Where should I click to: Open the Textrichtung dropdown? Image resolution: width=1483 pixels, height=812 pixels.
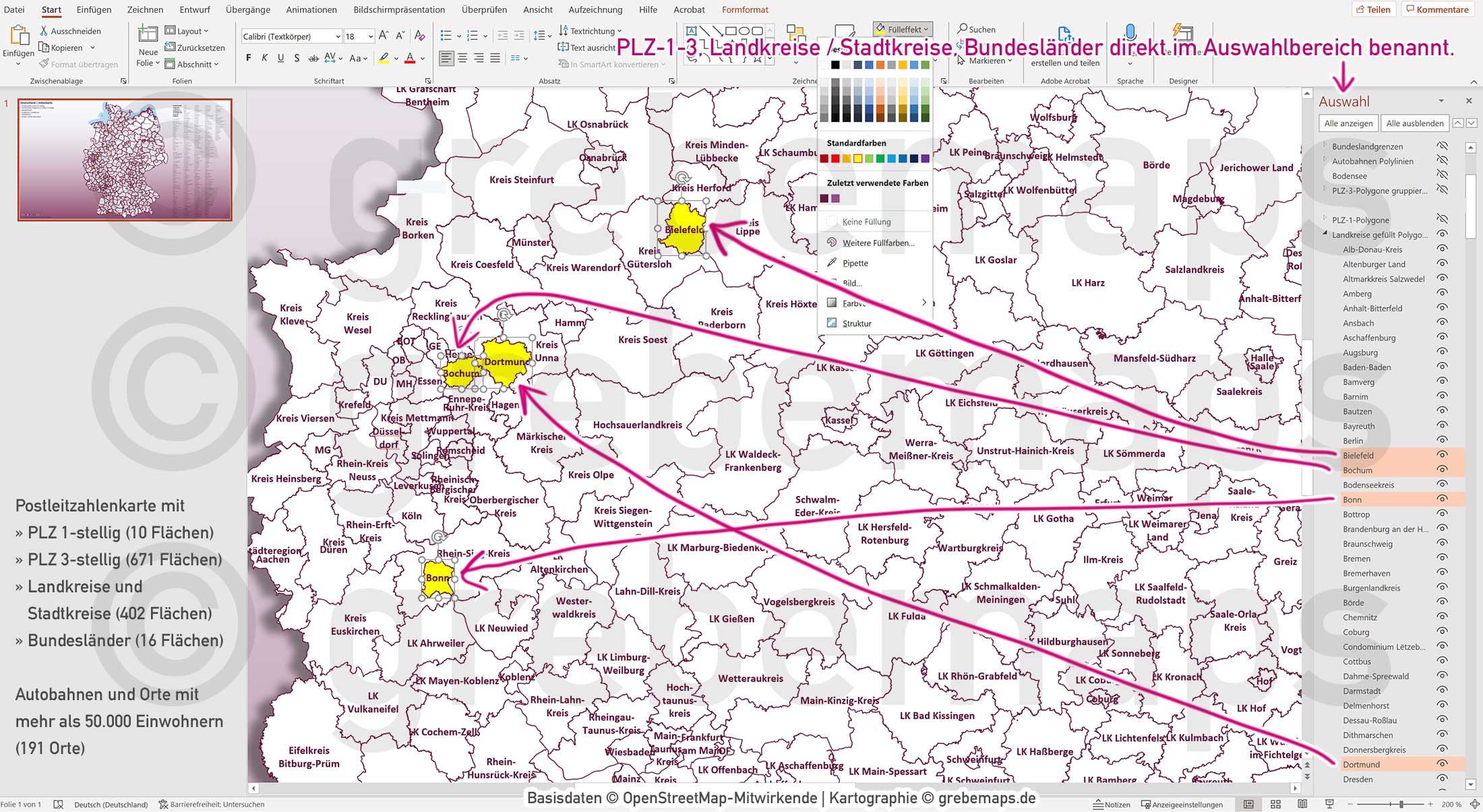[591, 31]
